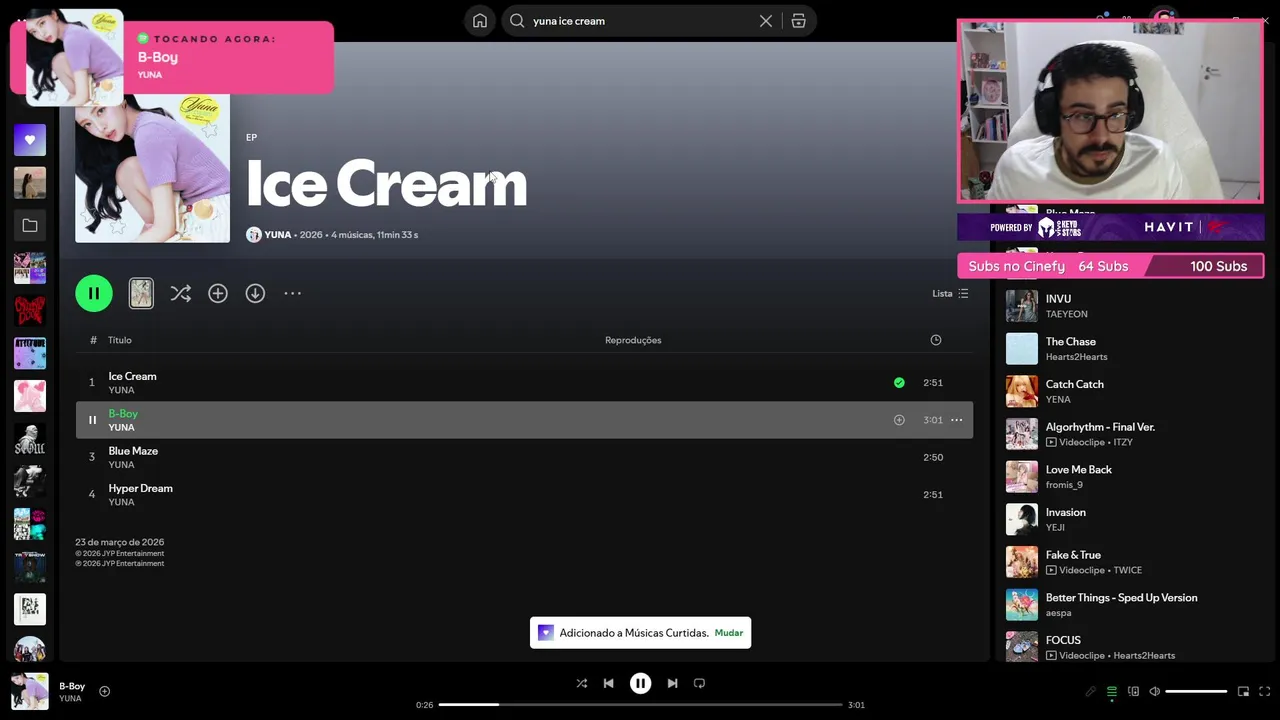Image resolution: width=1280 pixels, height=720 pixels.
Task: Play Fake & True by TWICE from the queue
Action: [1131, 562]
